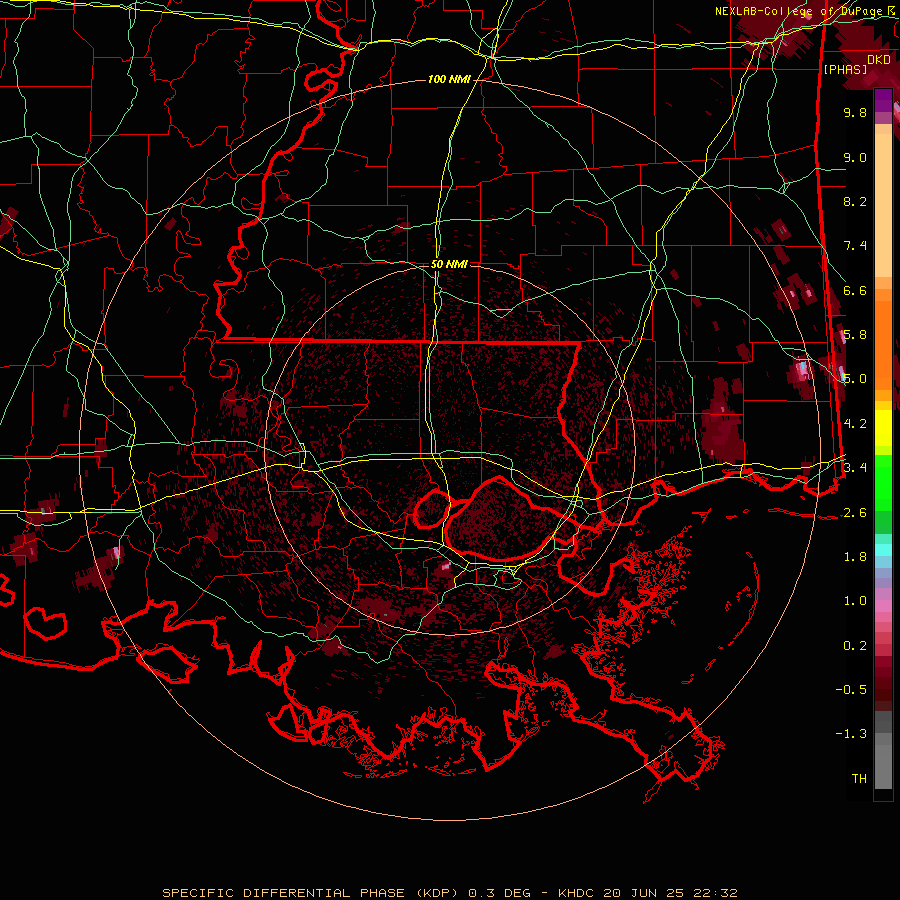This screenshot has height=900, width=900.
Task: Click the orange segment of color bar
Action: (883, 345)
